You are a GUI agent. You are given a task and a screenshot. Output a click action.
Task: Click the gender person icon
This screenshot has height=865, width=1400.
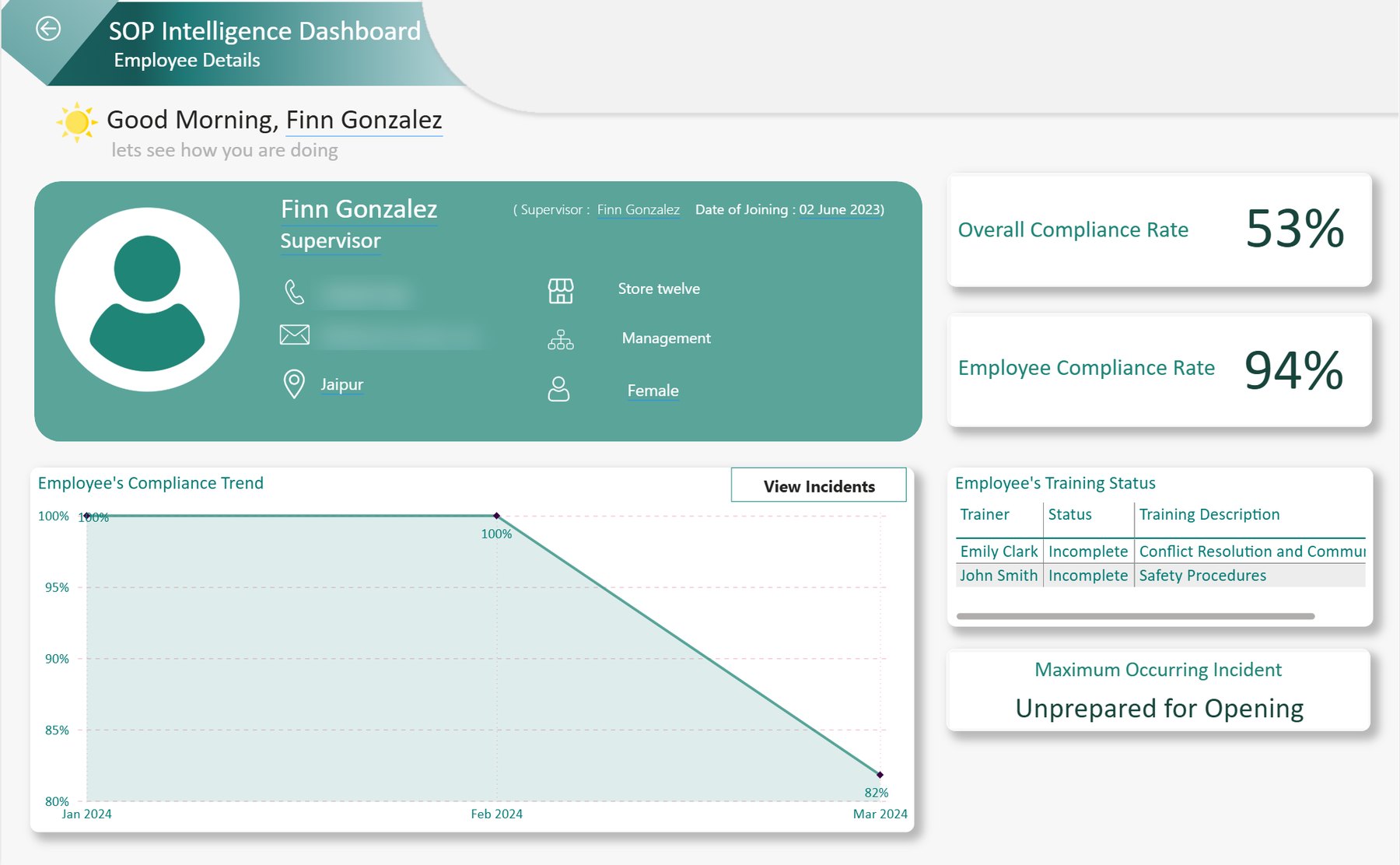coord(558,389)
